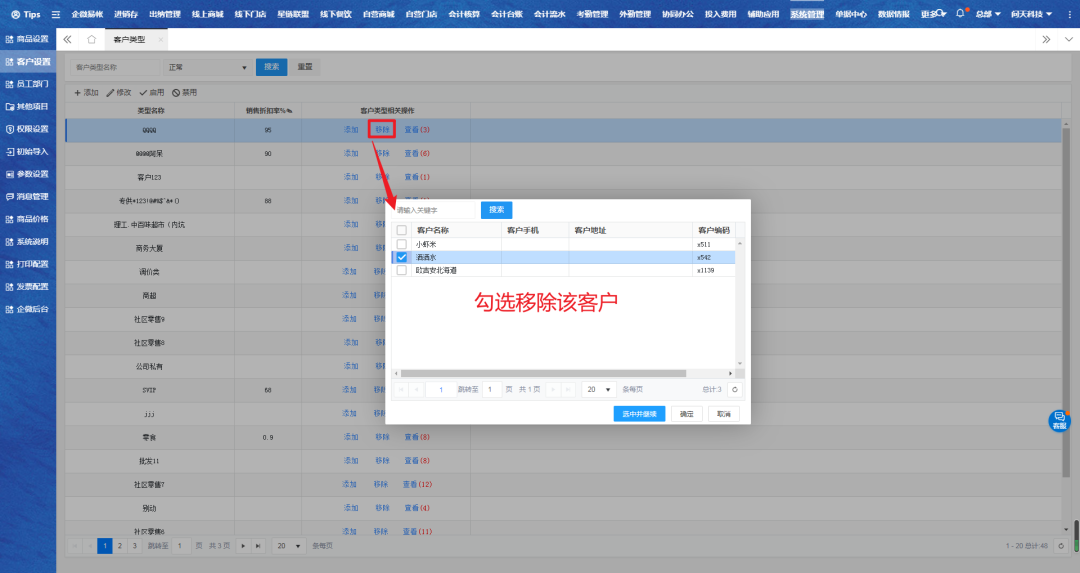Tick the checkbox for 欧吉安北海道
The image size is (1080, 573).
pos(402,270)
